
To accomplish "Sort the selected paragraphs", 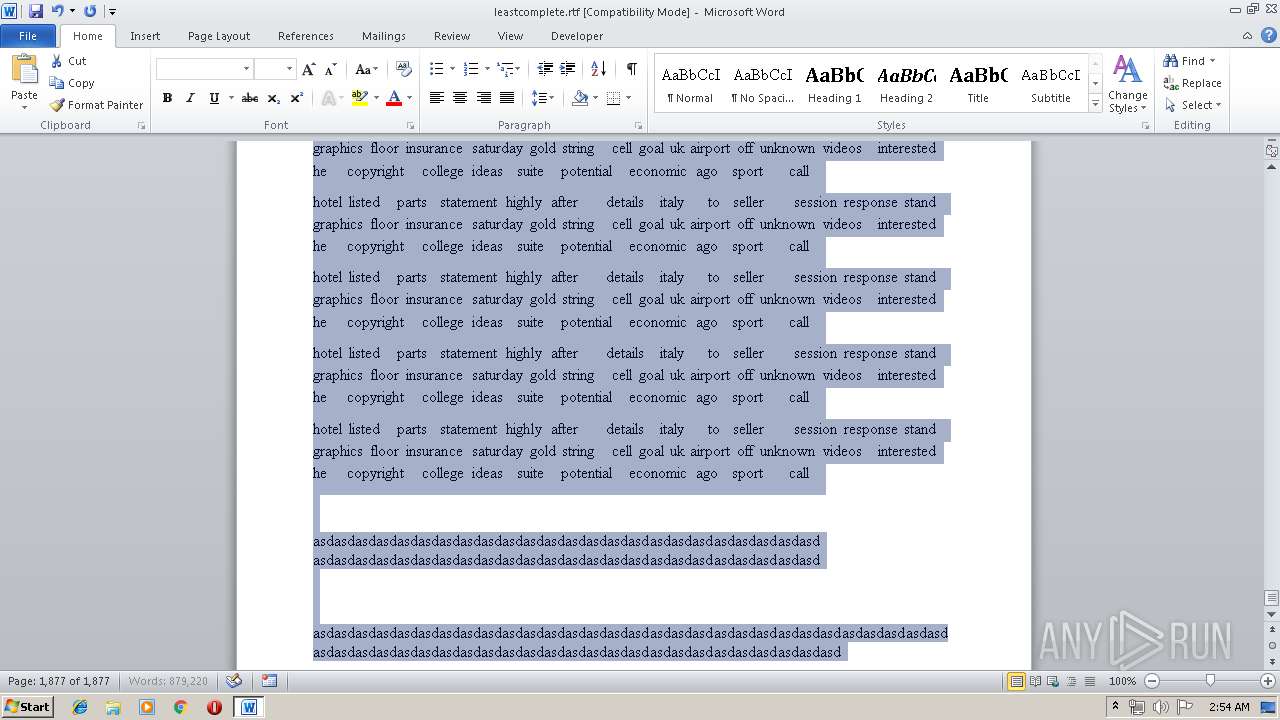I will click(598, 69).
